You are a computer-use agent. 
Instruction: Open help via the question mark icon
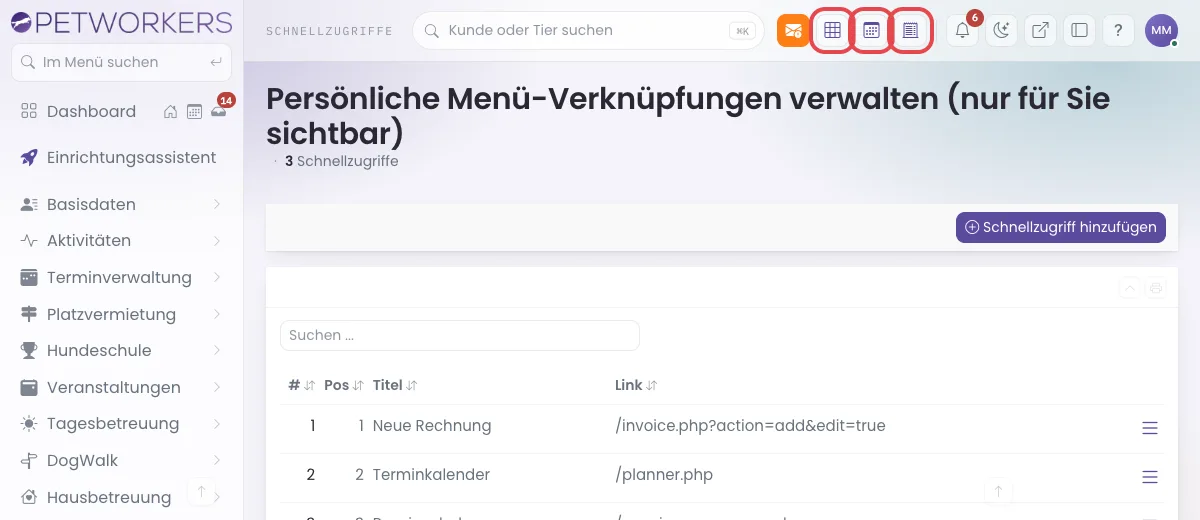[x=1118, y=30]
